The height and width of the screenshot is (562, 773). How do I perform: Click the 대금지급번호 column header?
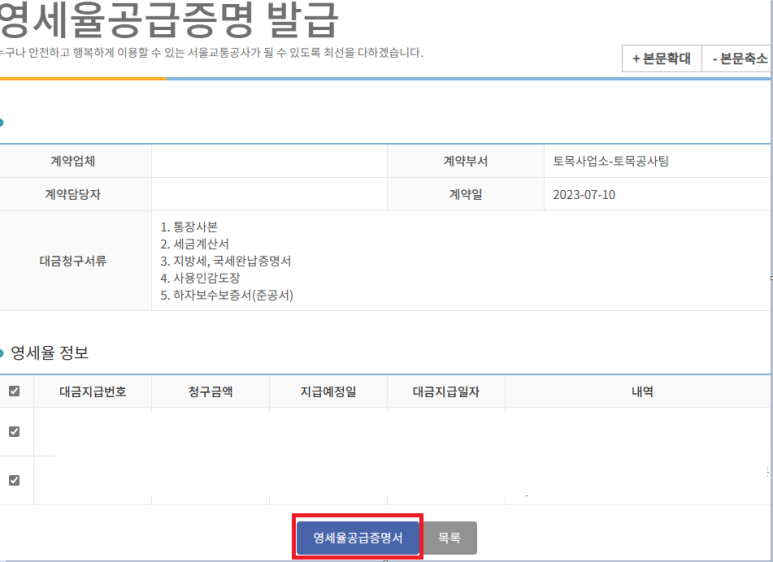click(93, 392)
